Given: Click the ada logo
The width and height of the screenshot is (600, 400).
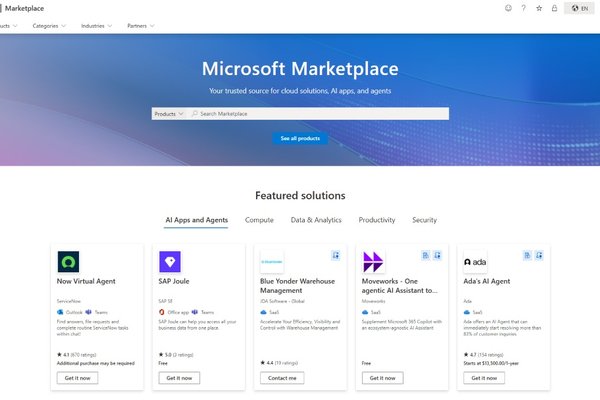Looking at the screenshot, I should (475, 262).
